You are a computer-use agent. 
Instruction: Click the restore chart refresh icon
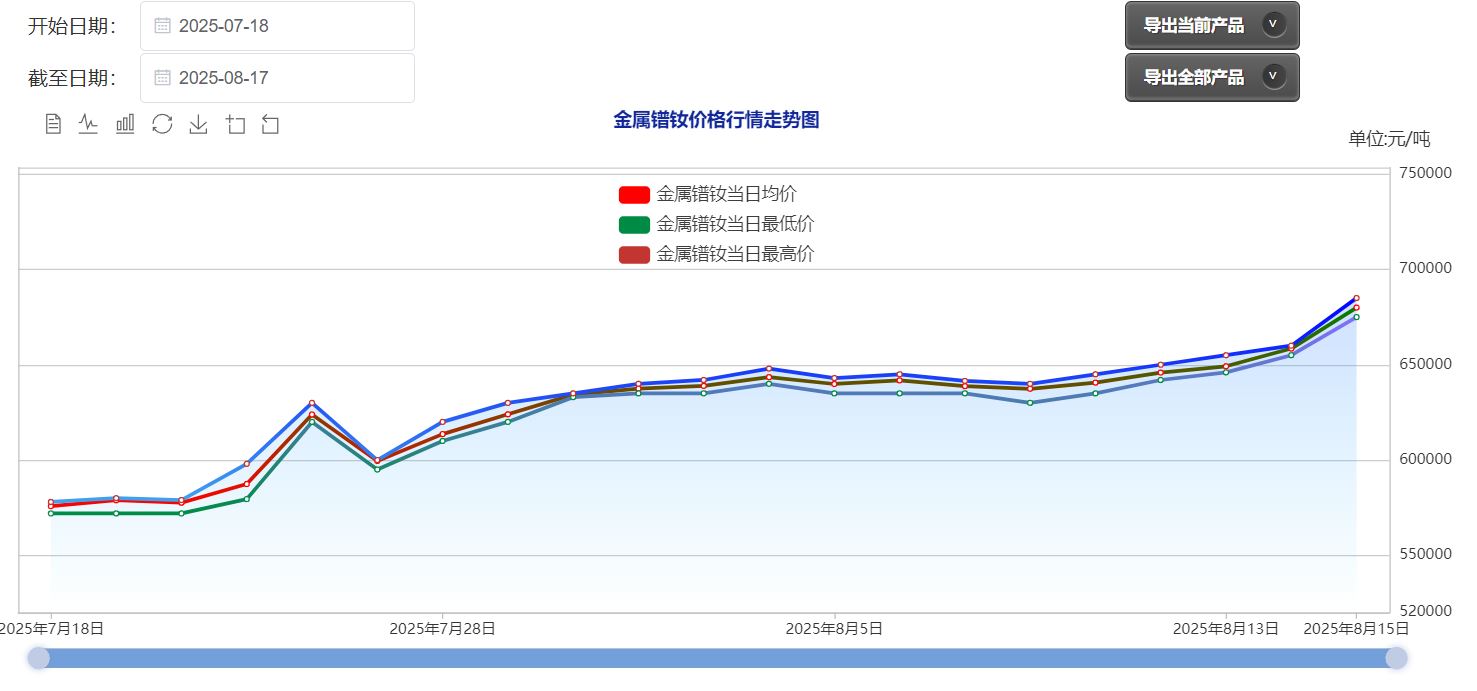point(162,124)
